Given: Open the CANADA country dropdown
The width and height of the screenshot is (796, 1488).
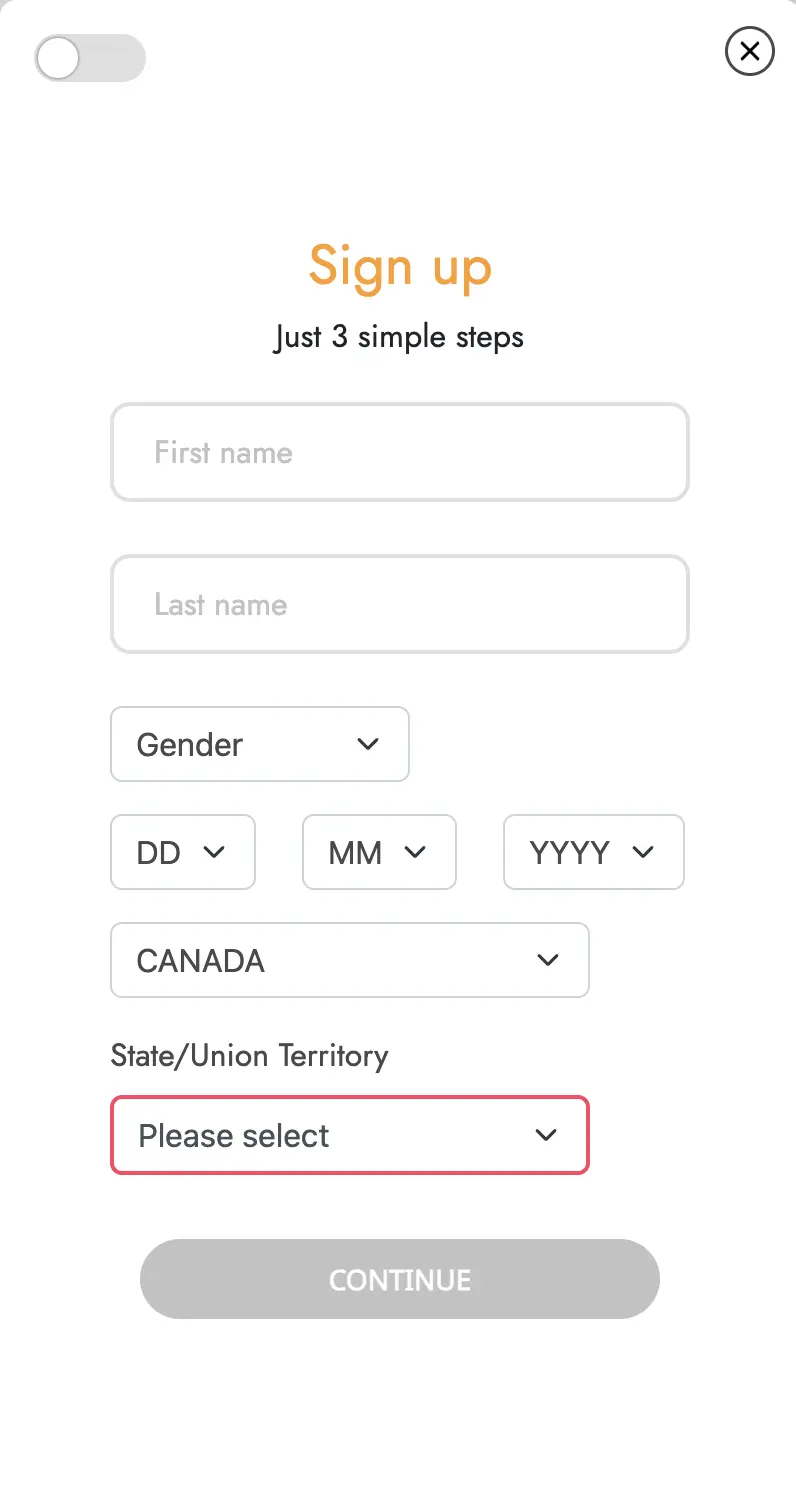Looking at the screenshot, I should pos(350,960).
